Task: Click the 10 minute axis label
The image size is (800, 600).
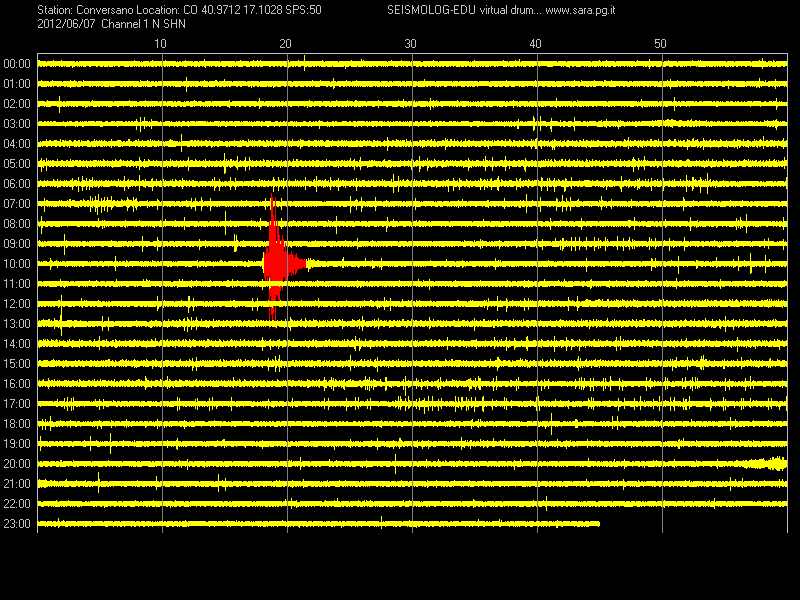Action: coord(160,44)
